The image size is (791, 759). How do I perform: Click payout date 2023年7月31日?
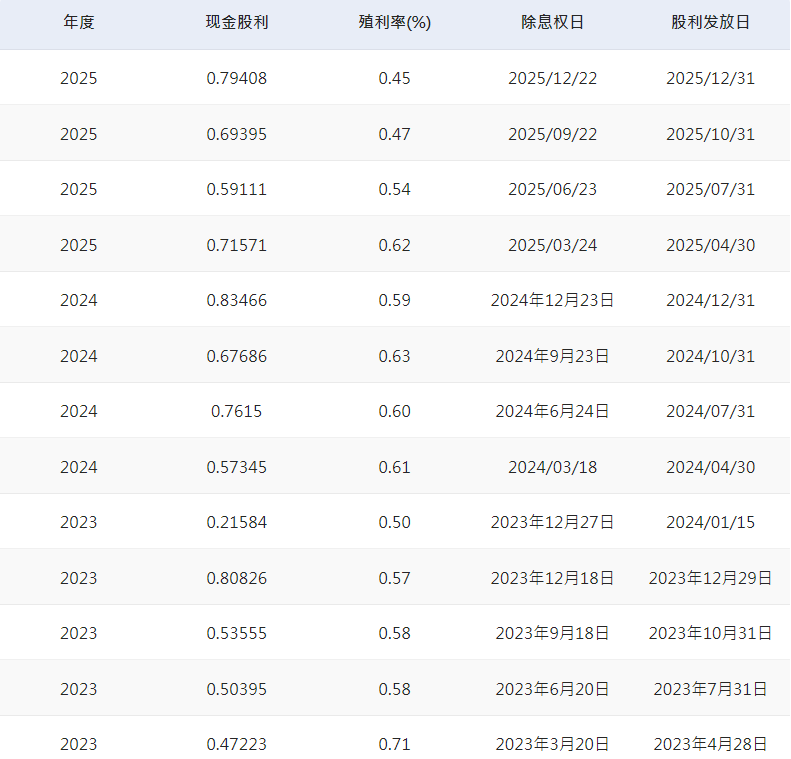710,689
